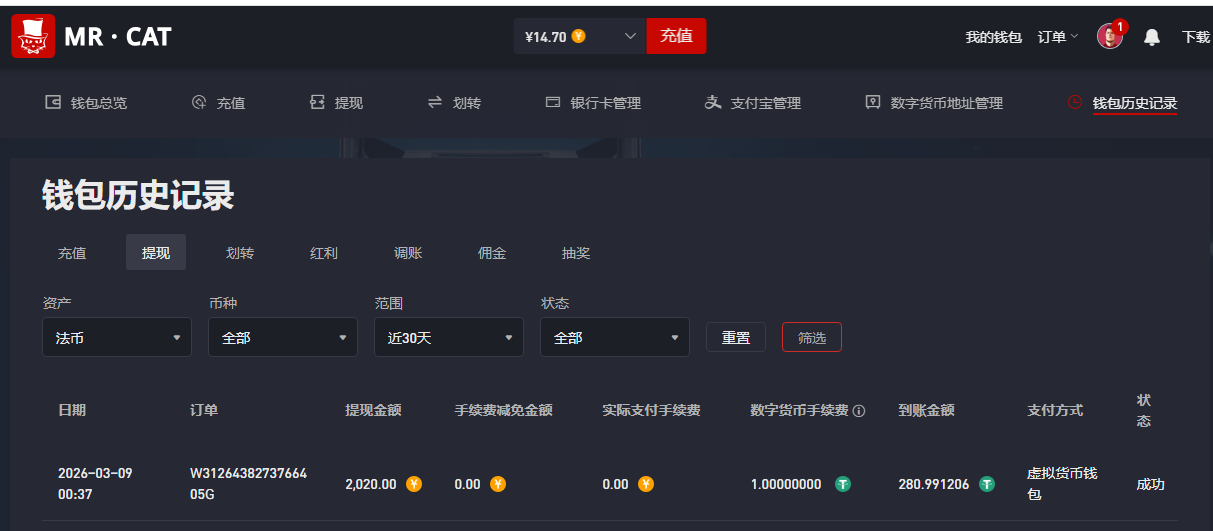Open 钱包历史记录 in navigation
This screenshot has width=1213, height=531.
tap(1135, 103)
